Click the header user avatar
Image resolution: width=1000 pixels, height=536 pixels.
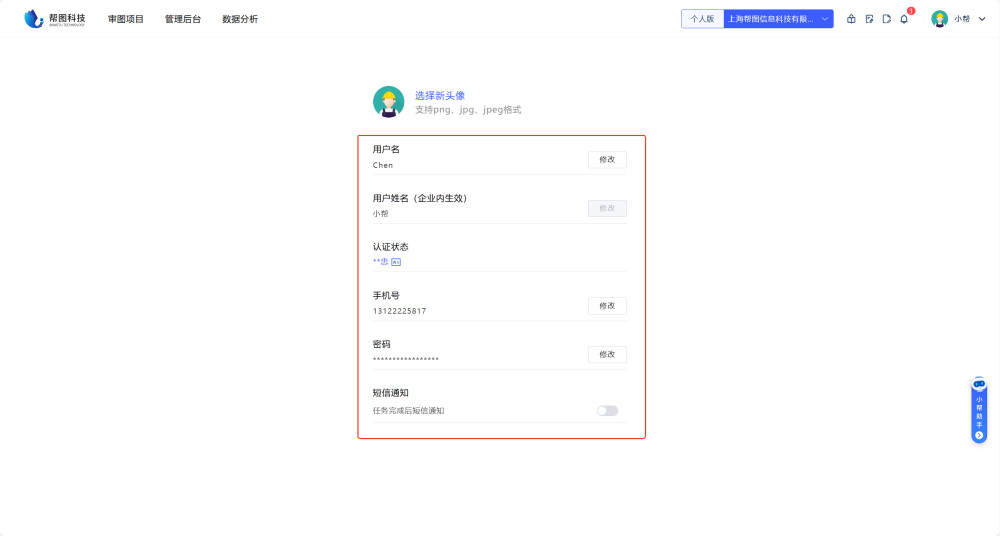coord(939,19)
